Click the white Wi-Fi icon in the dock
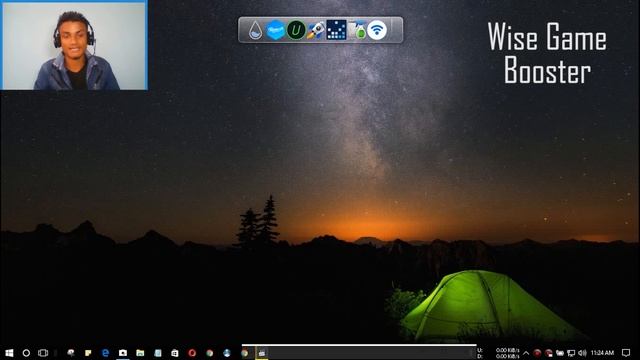The height and width of the screenshot is (360, 640). (377, 30)
